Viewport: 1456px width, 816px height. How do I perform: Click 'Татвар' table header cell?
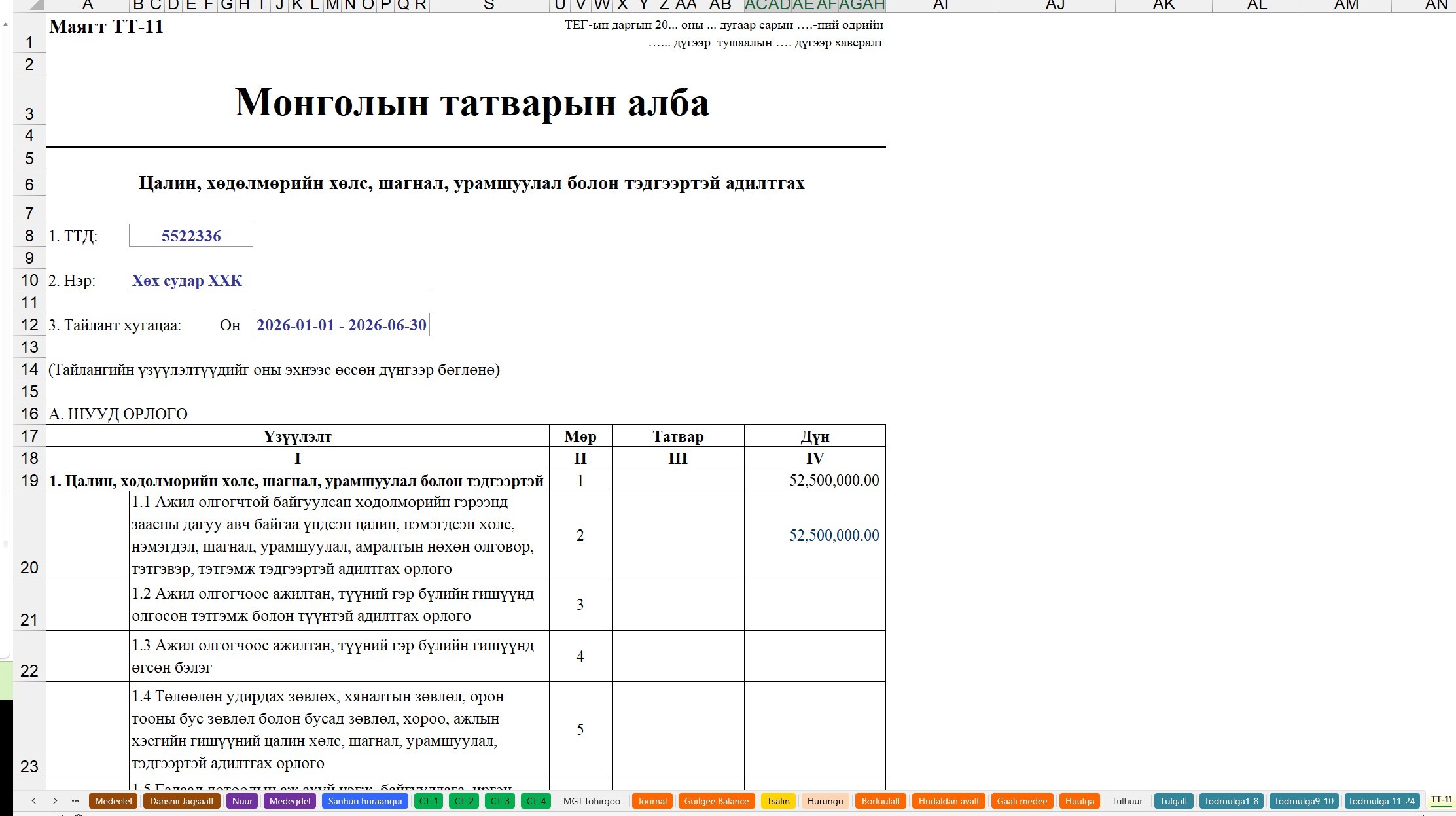tap(678, 436)
